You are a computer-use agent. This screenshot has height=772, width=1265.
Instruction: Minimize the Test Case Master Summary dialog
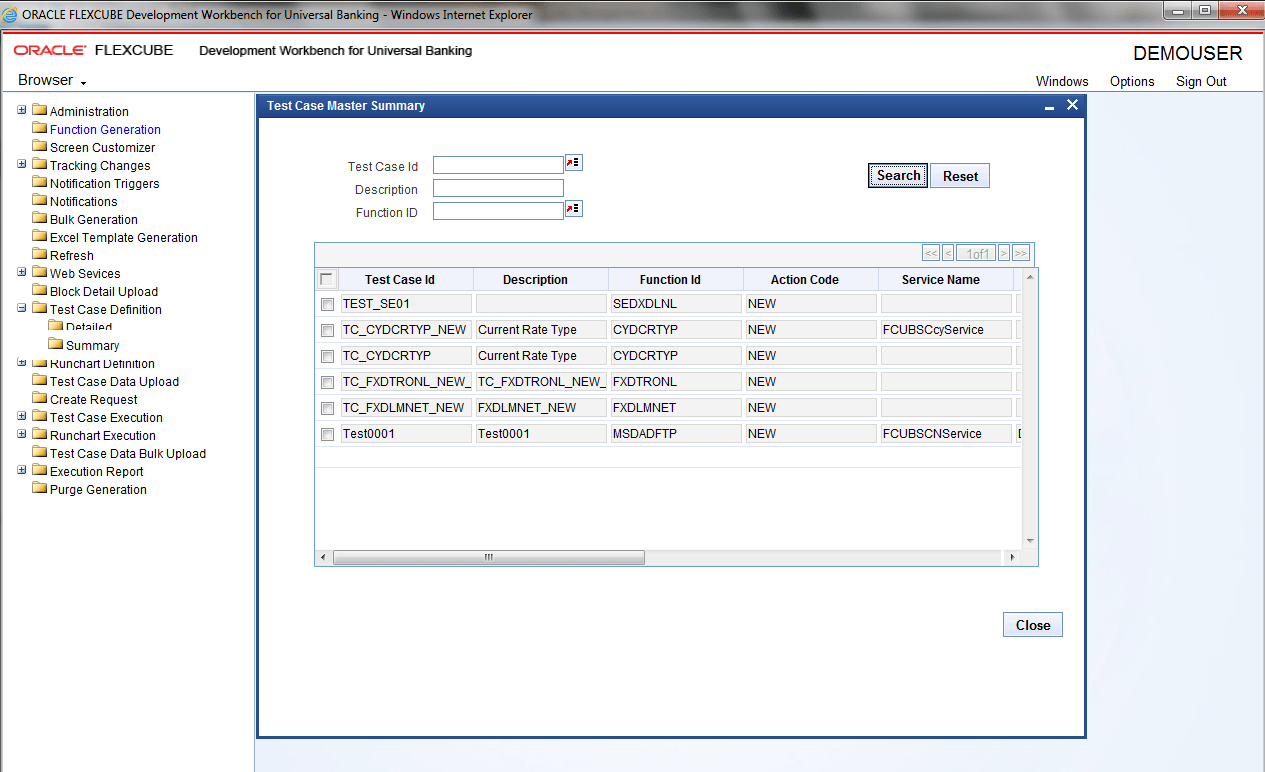[1049, 106]
